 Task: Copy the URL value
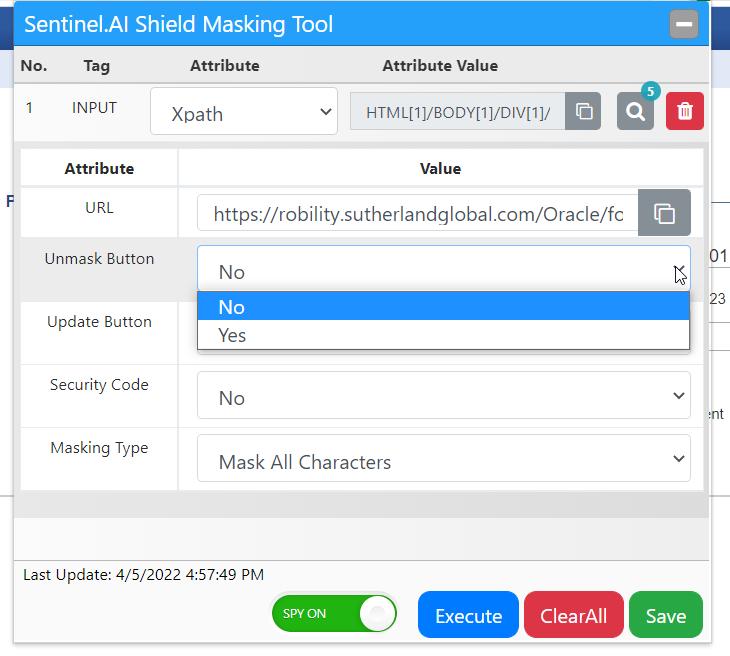pyautogui.click(x=664, y=213)
